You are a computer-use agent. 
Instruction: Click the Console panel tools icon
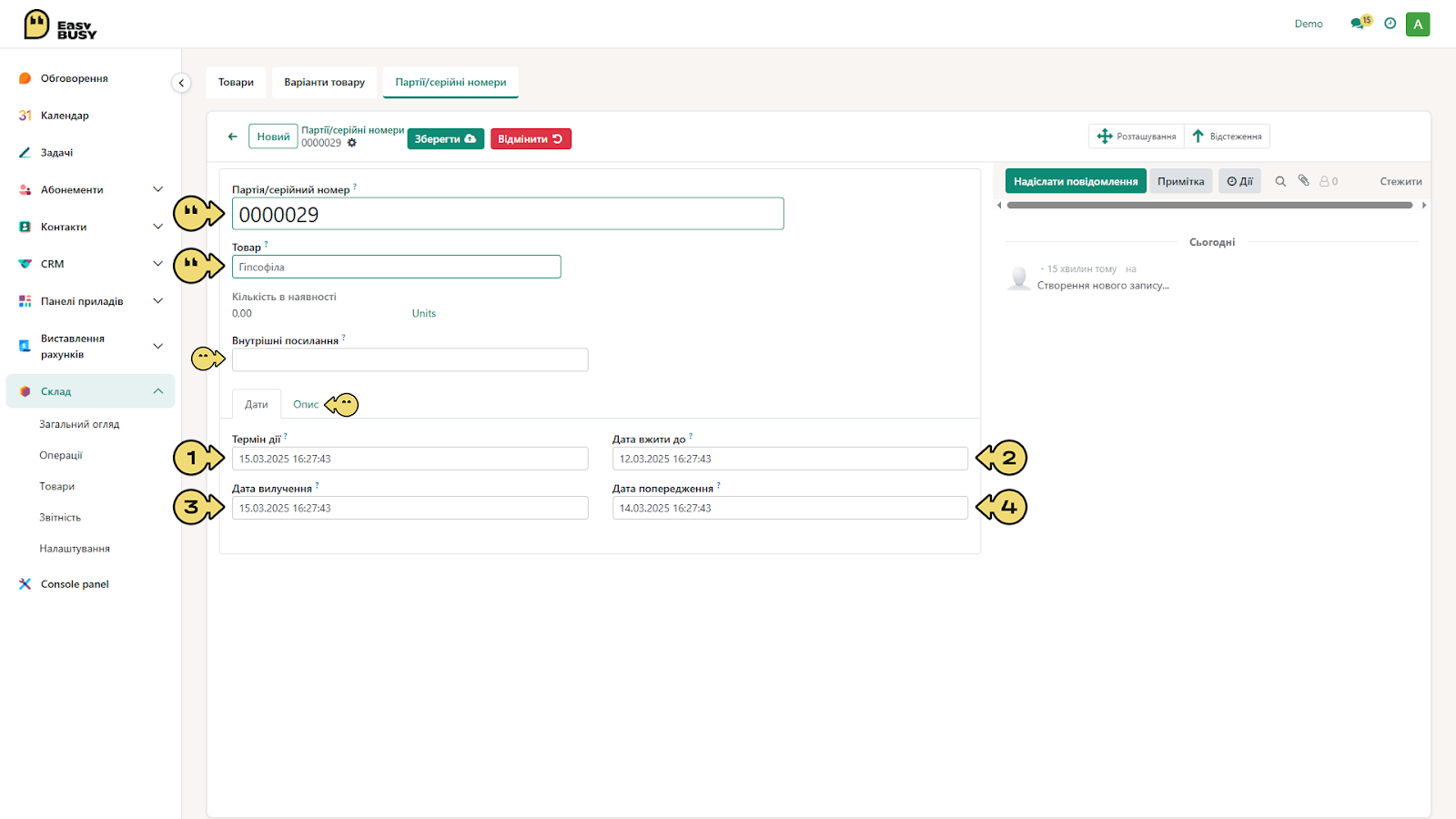click(x=25, y=584)
